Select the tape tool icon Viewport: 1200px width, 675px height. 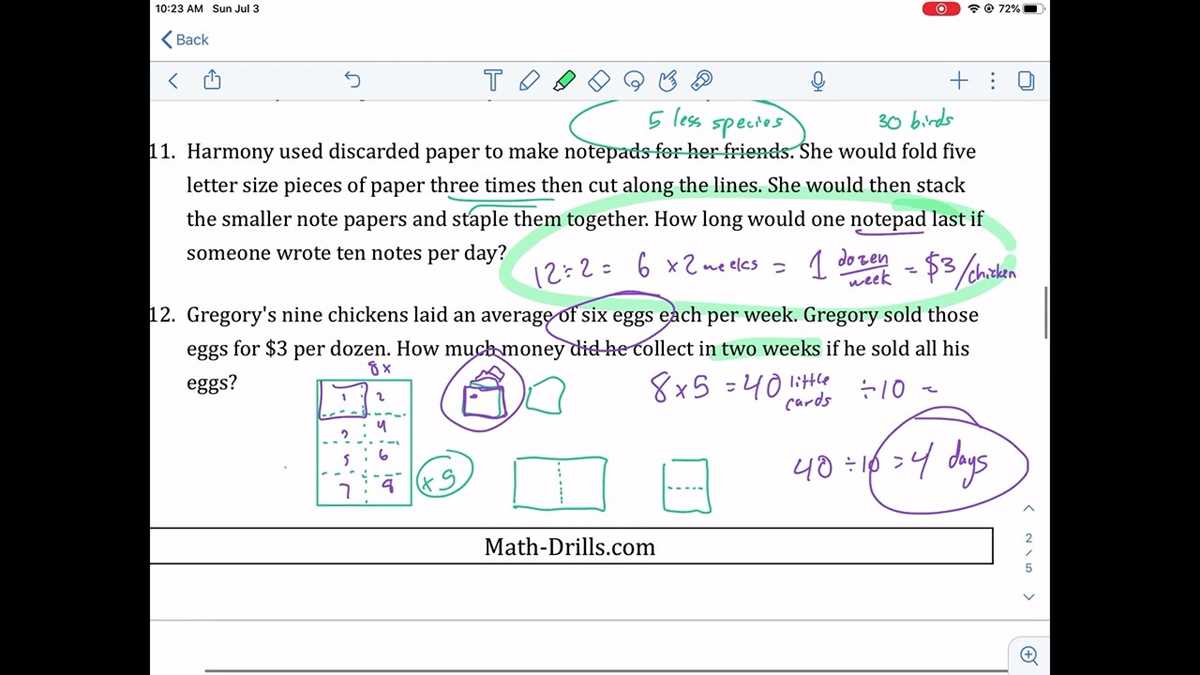(x=702, y=81)
